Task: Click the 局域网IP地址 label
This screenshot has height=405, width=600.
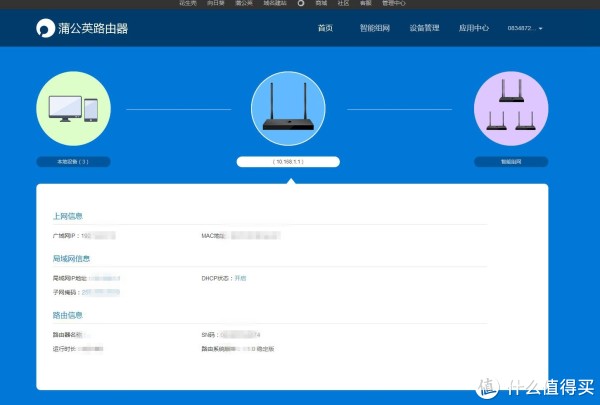Action: (x=70, y=278)
